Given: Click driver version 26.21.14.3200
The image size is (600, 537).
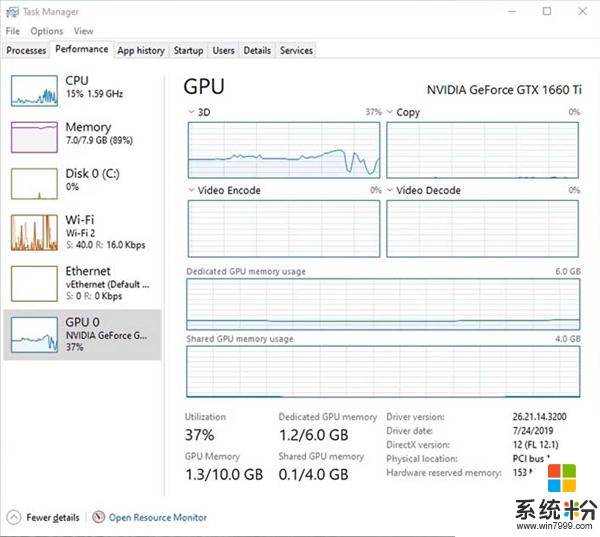Looking at the screenshot, I should point(540,417).
